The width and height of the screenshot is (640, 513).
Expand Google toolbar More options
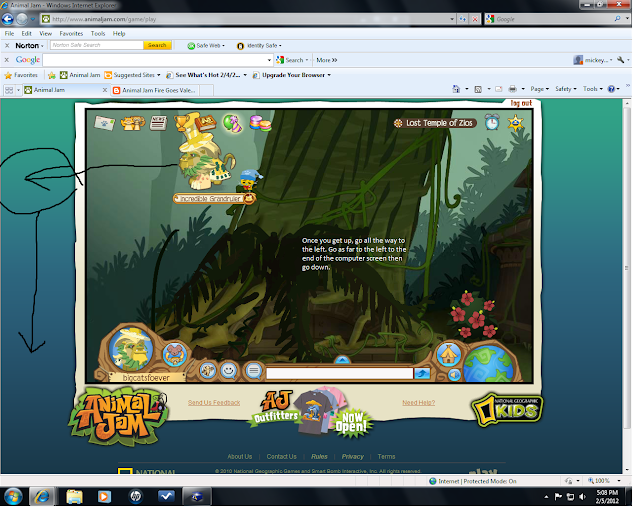click(327, 60)
